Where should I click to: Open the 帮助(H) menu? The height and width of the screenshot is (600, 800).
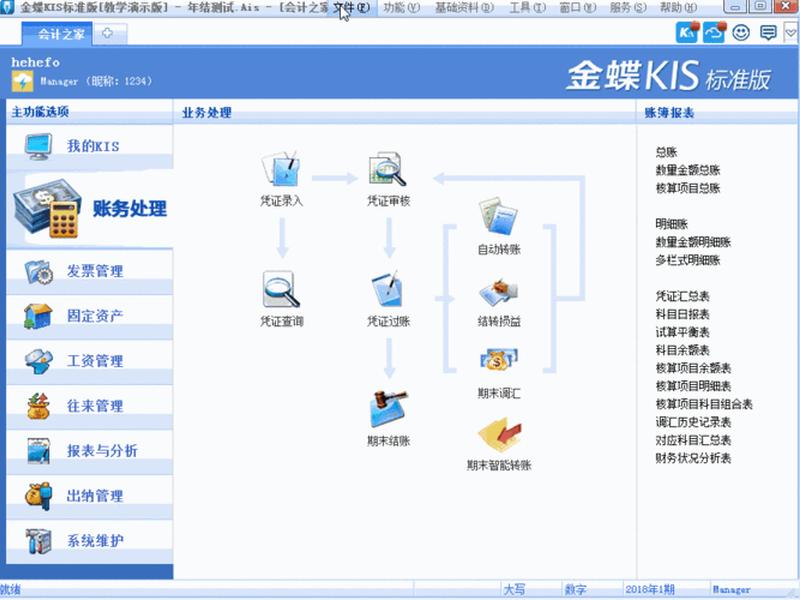678,8
